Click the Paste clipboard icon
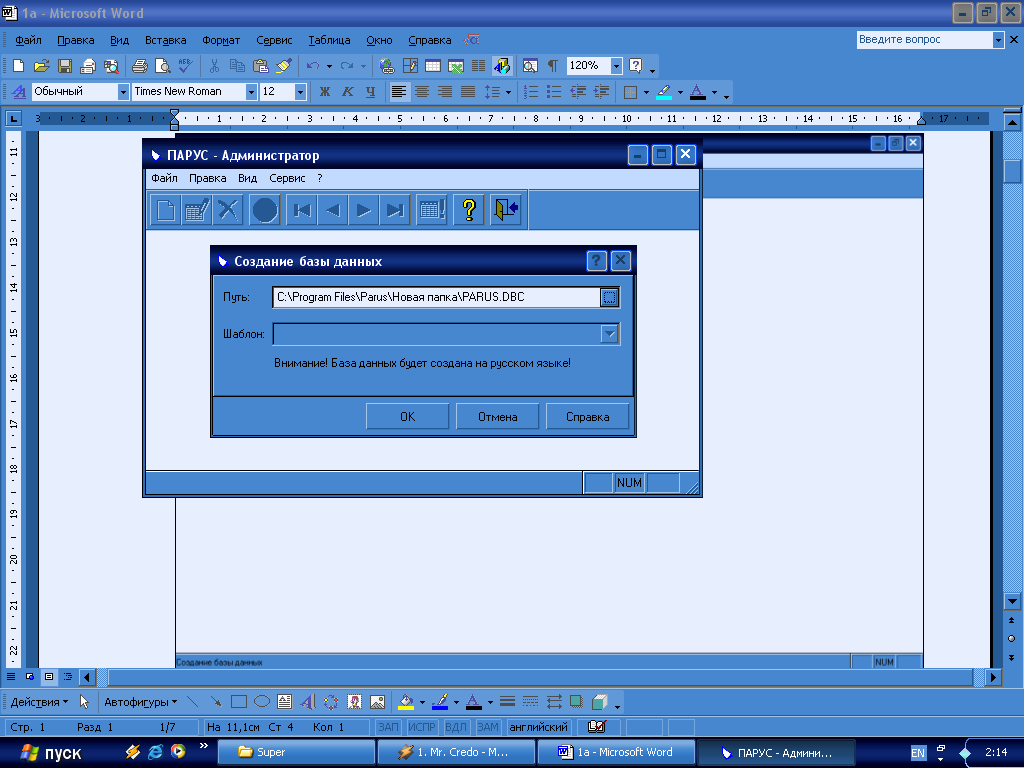The height and width of the screenshot is (768, 1024). [x=260, y=65]
